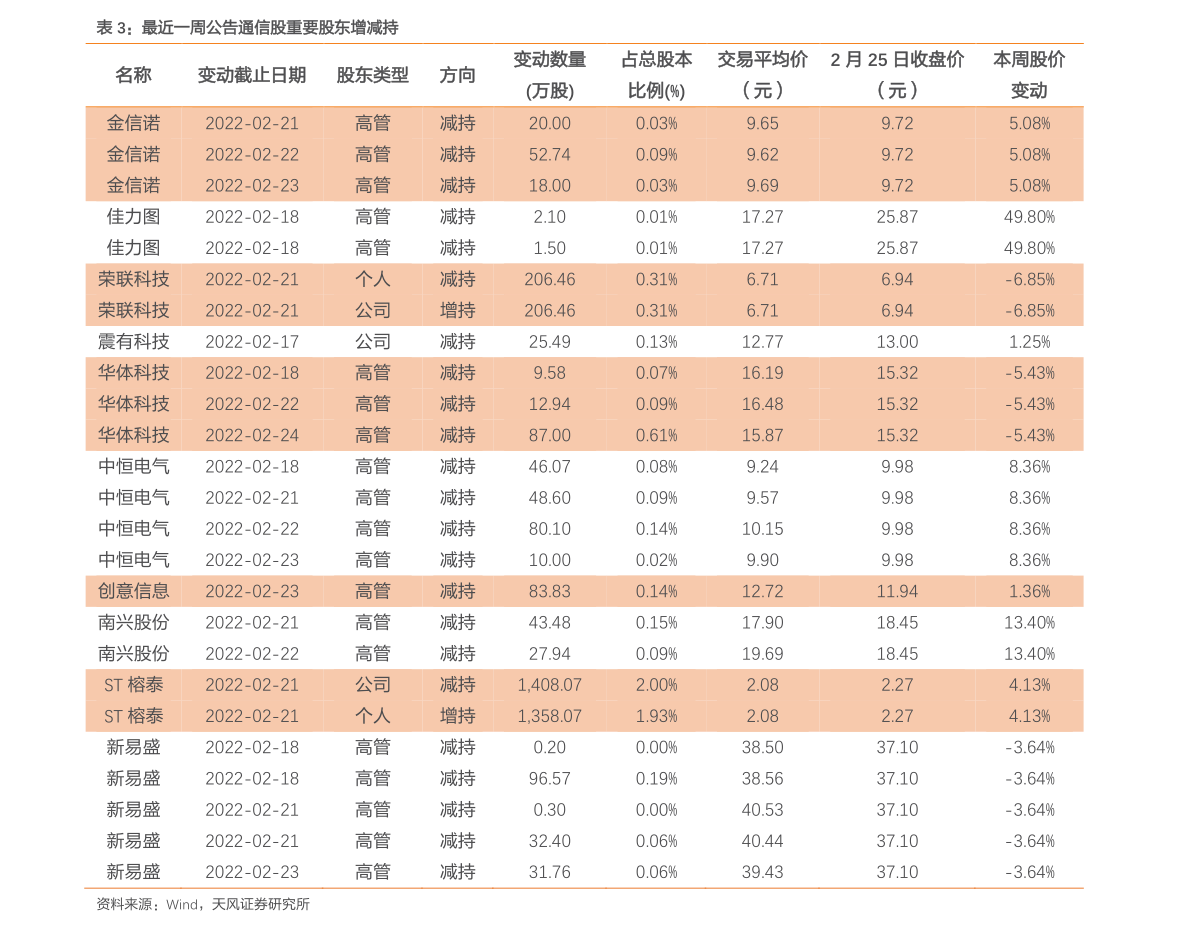
Task: Select average price 39.43
Action: tap(762, 872)
